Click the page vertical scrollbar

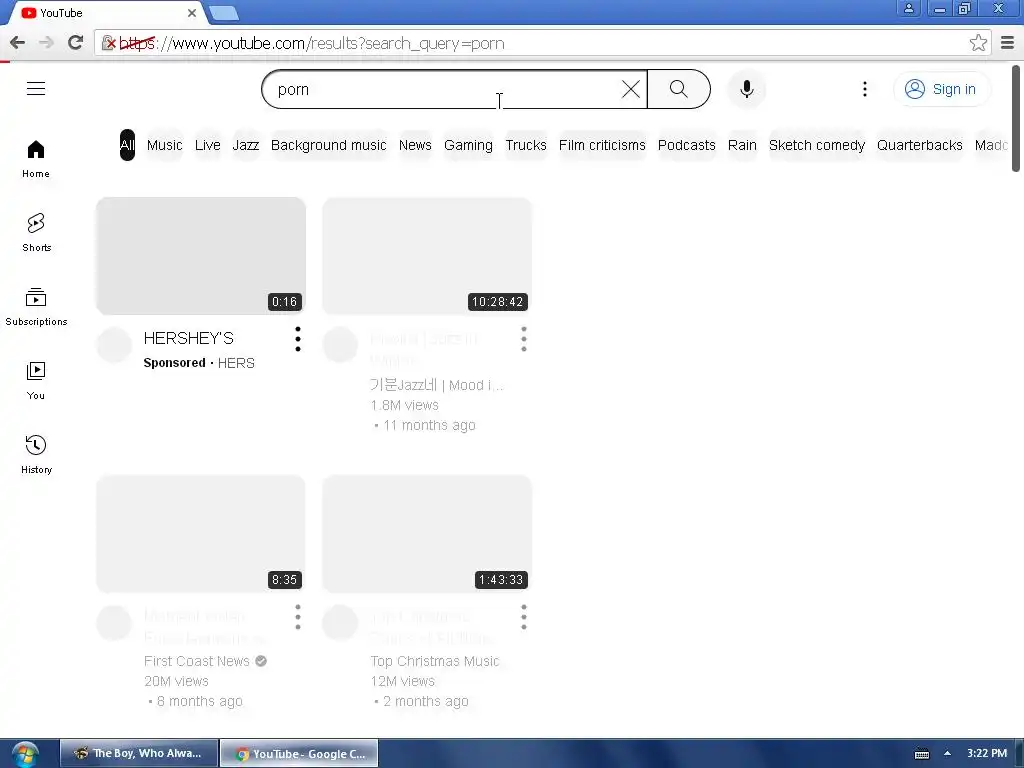tap(1016, 118)
